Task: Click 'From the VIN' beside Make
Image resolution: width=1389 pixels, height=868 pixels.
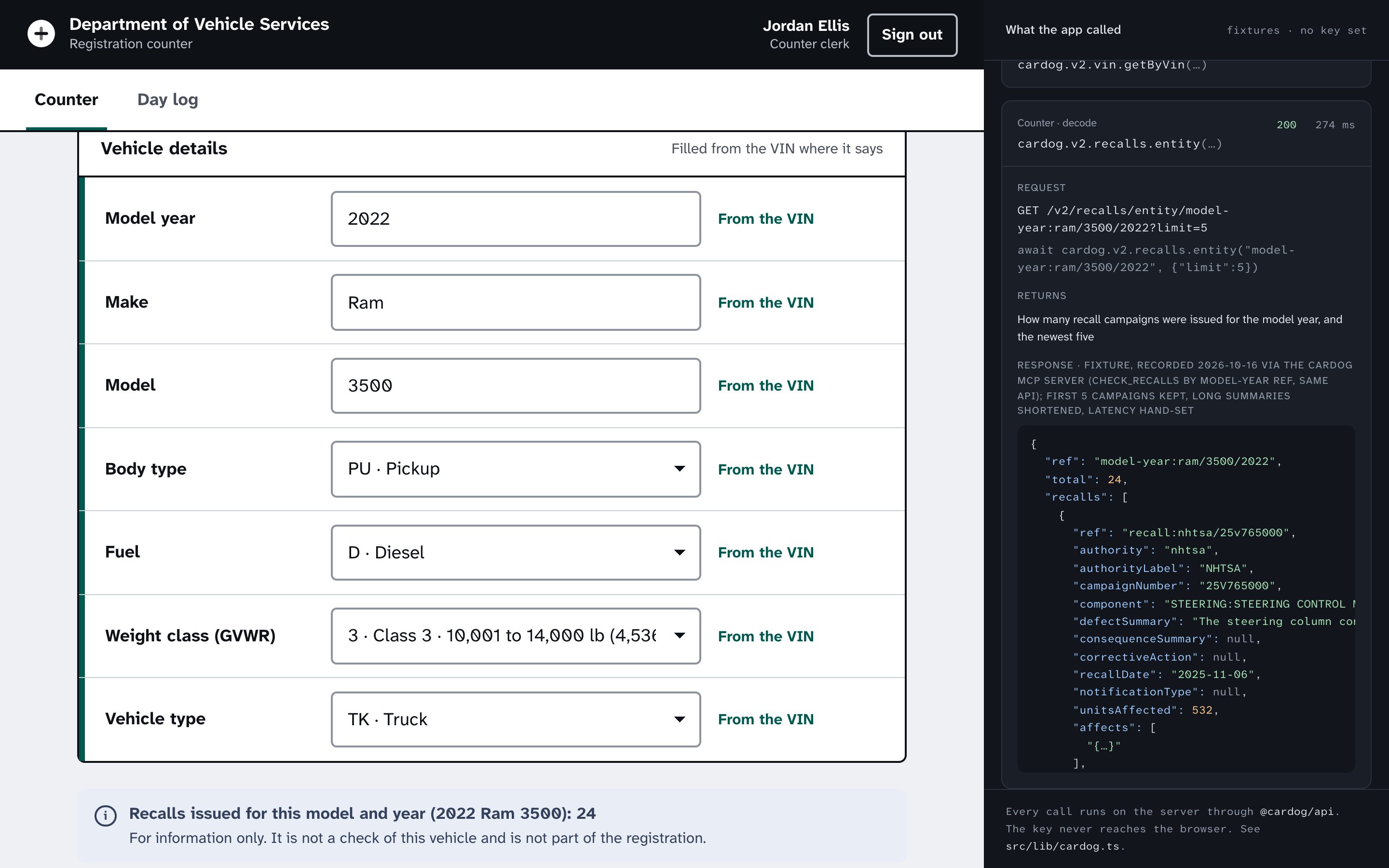Action: pos(766,302)
